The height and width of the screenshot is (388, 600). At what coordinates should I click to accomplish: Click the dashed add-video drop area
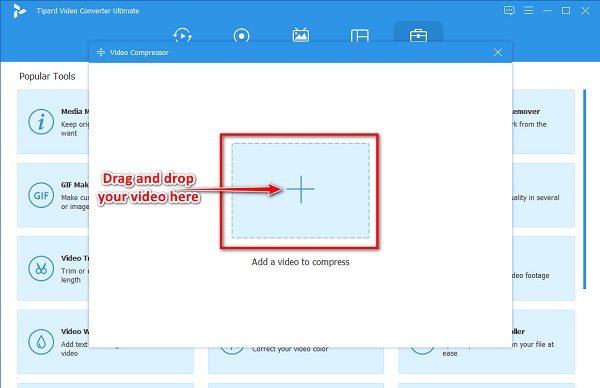[301, 191]
